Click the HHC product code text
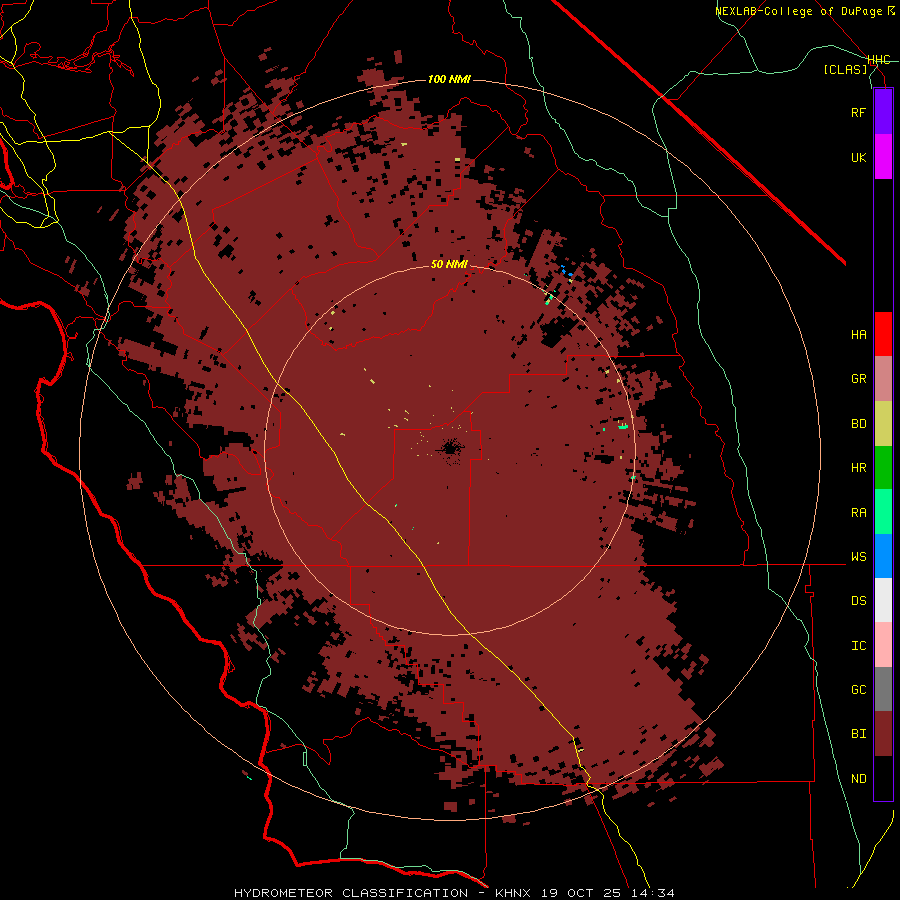This screenshot has width=900, height=900. pos(879,60)
